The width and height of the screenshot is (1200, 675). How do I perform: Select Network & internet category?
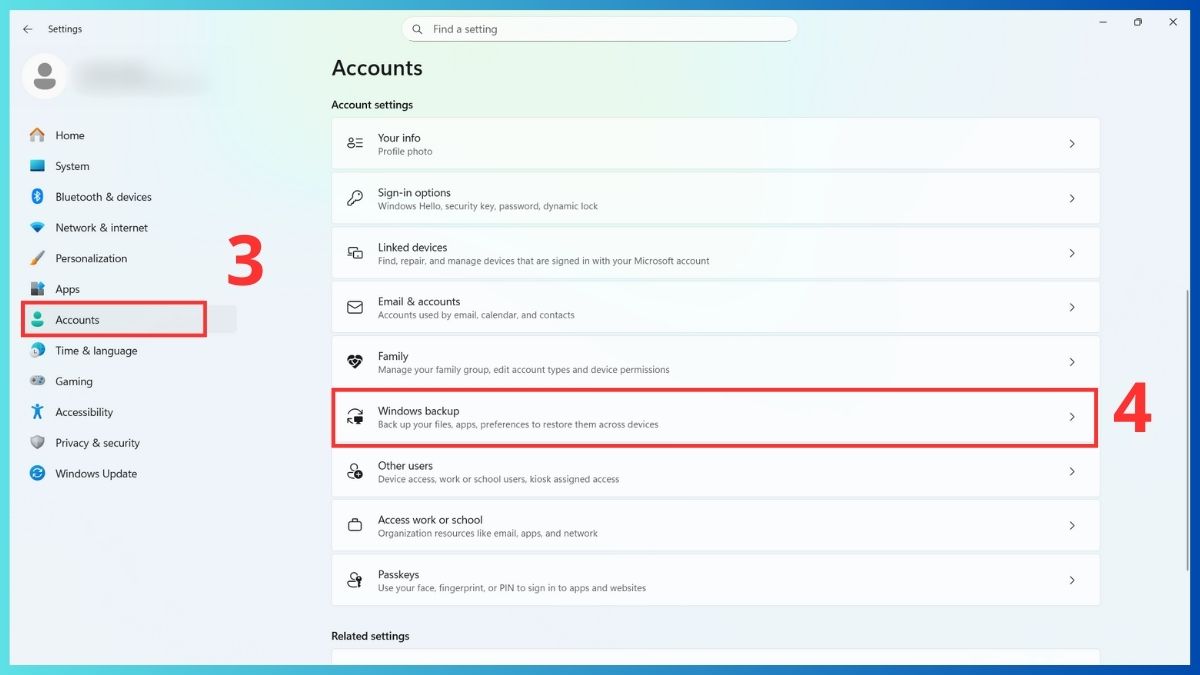pyautogui.click(x=101, y=228)
